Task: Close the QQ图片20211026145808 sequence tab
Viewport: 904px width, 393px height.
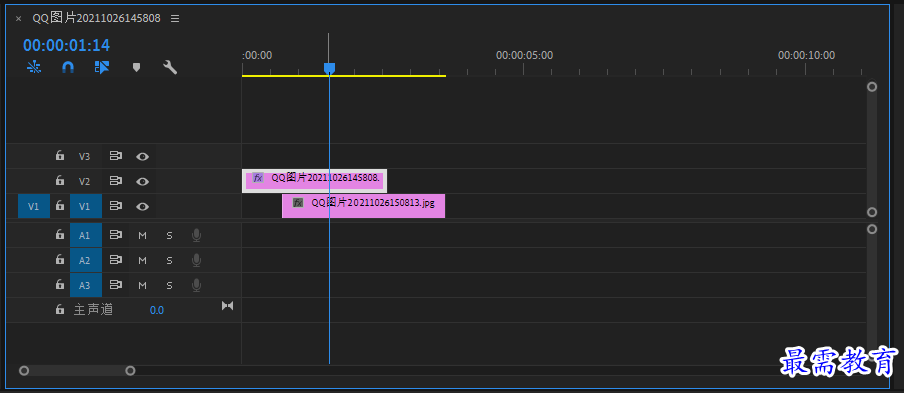Action: tap(18, 18)
